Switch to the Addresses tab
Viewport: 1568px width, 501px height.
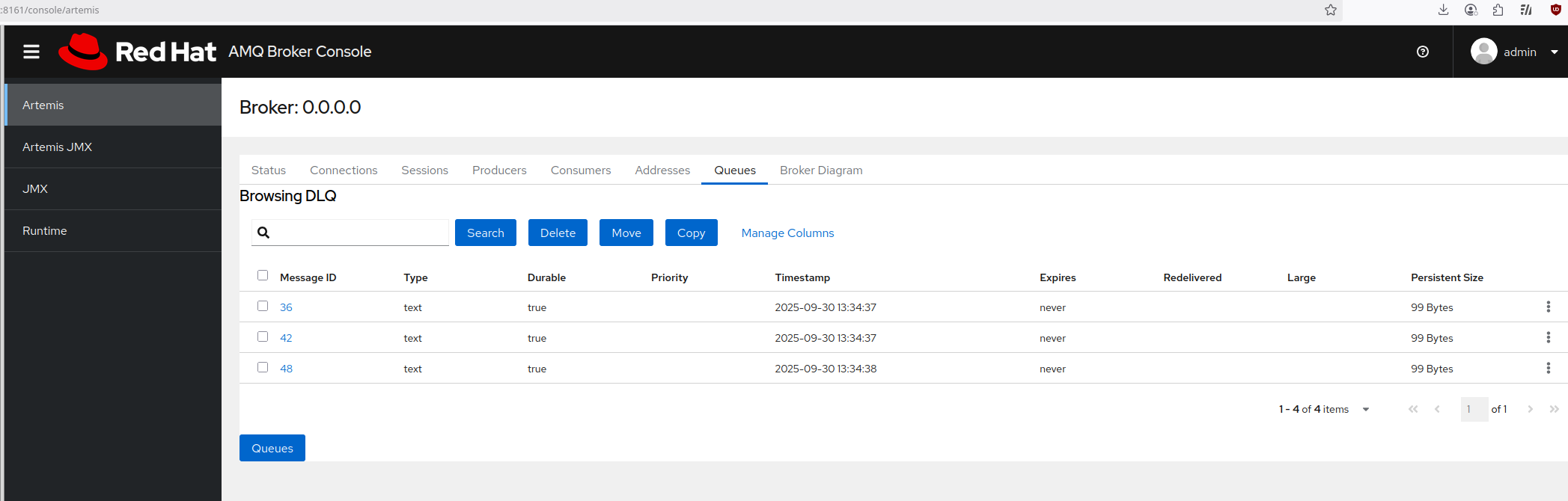[662, 170]
